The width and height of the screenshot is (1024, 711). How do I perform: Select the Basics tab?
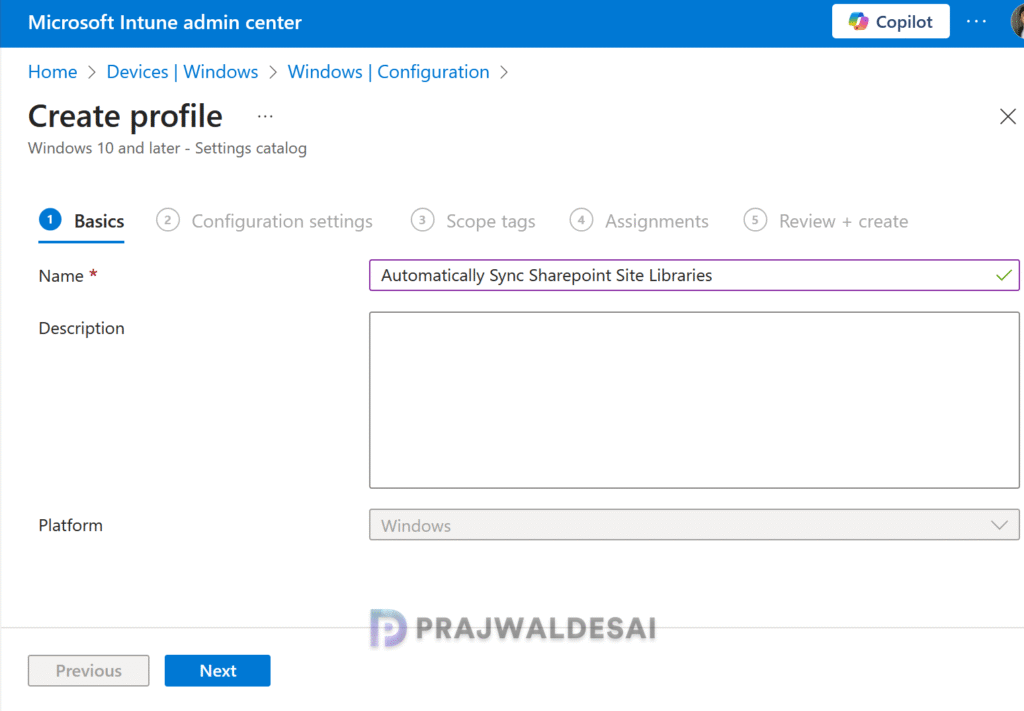click(x=82, y=221)
